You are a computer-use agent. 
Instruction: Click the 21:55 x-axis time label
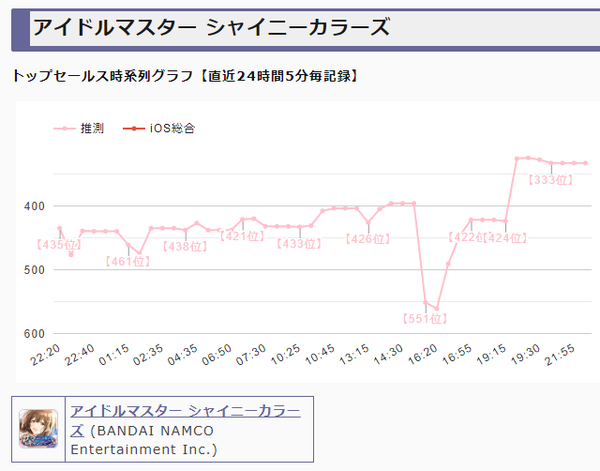[x=560, y=355]
